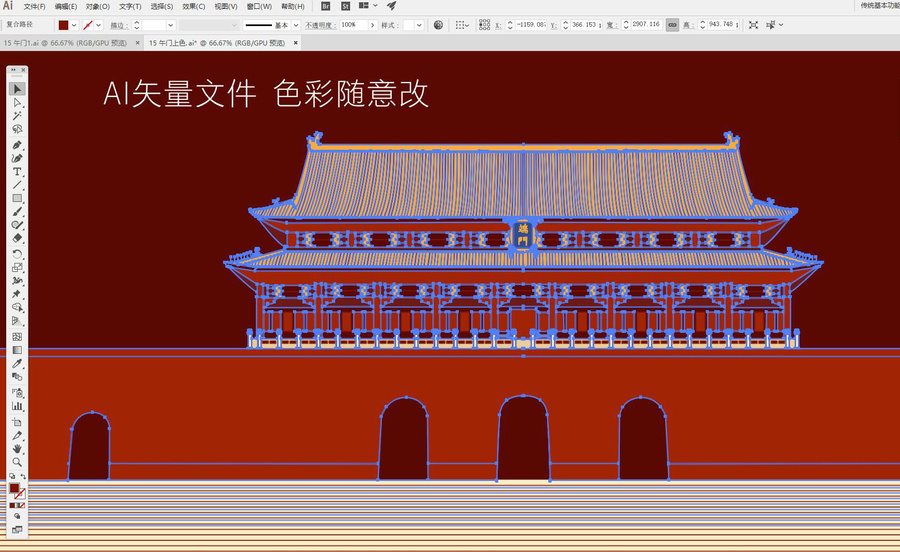Pick the Curvature tool
Screen dimensions: 900x552
17,158
